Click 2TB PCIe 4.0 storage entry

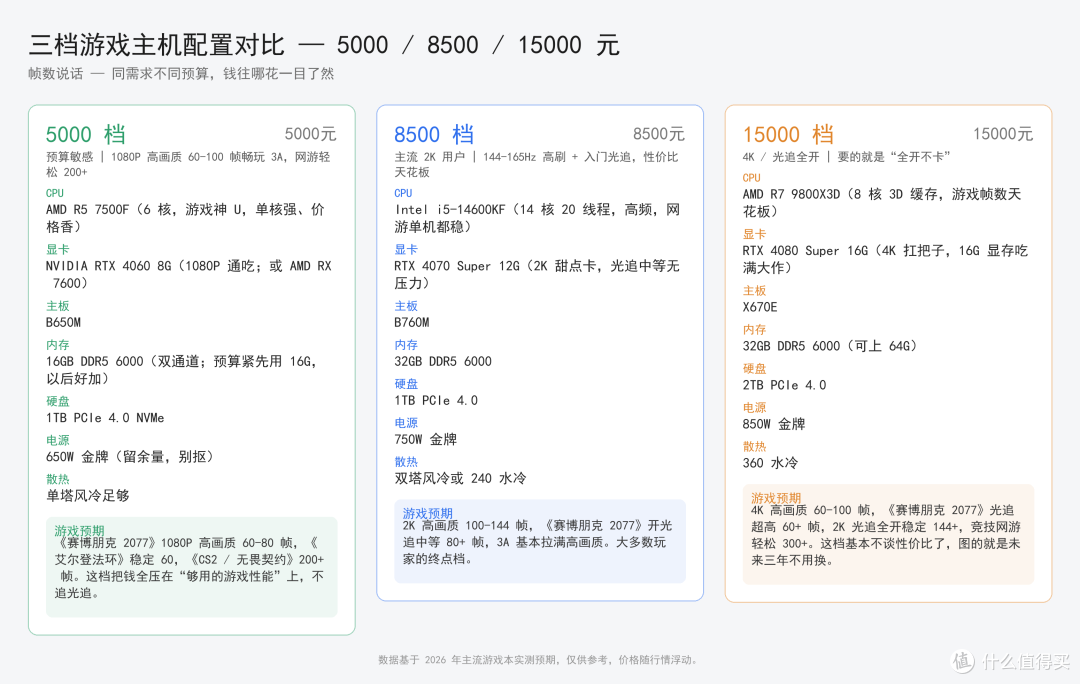(785, 385)
